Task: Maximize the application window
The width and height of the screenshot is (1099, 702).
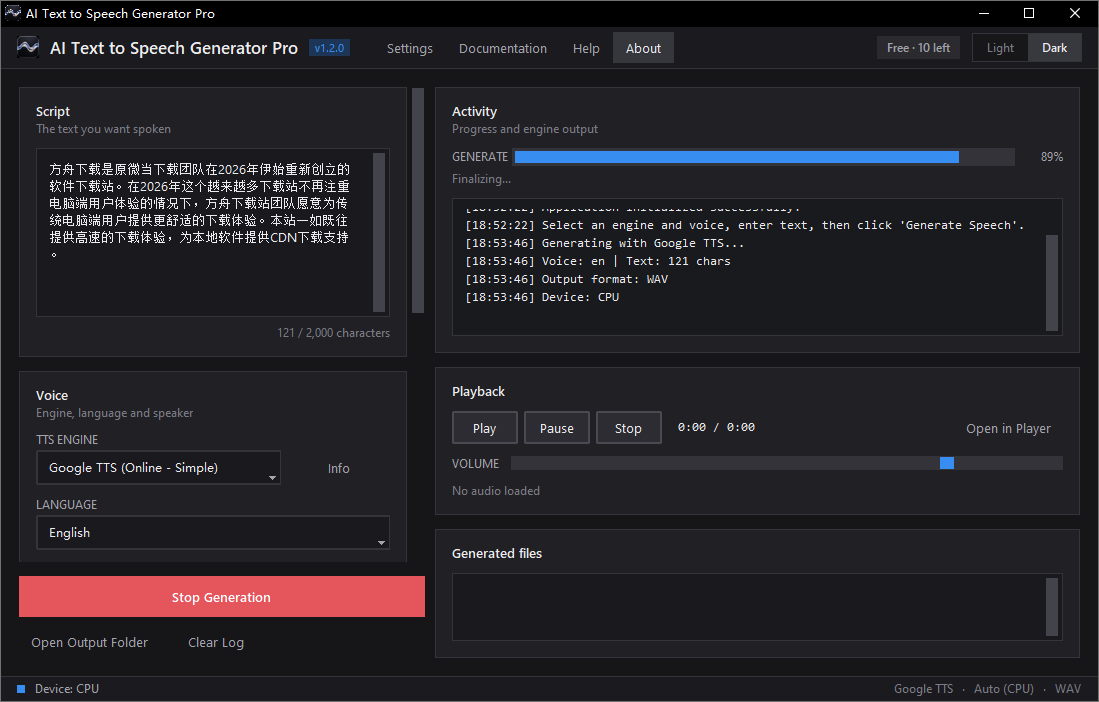Action: pyautogui.click(x=1029, y=13)
